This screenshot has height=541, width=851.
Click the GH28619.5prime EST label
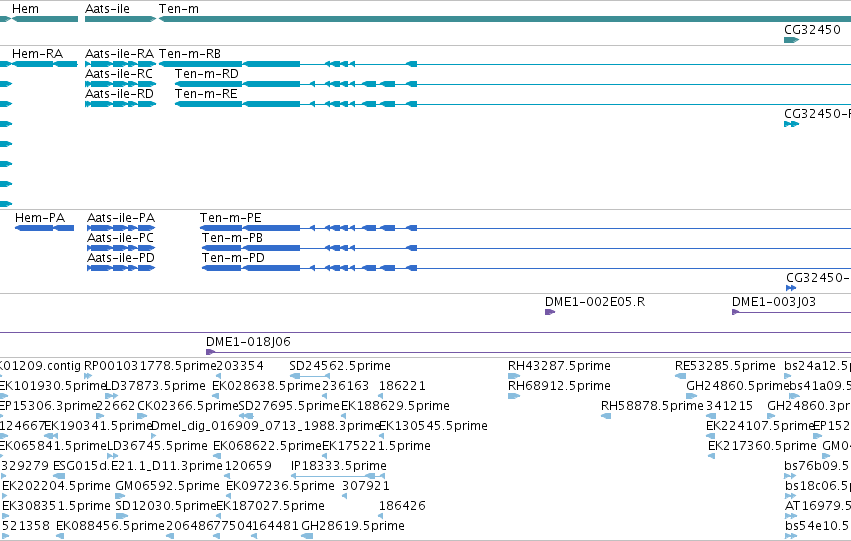(353, 526)
